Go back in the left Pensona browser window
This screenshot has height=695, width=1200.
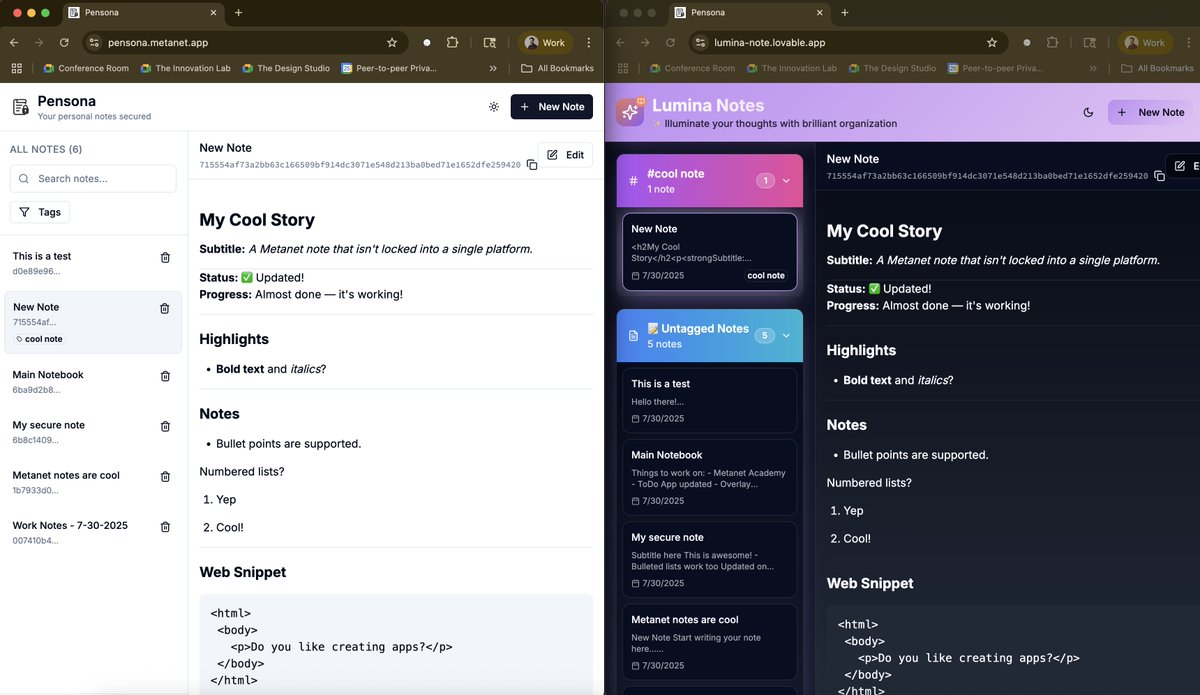click(x=14, y=43)
